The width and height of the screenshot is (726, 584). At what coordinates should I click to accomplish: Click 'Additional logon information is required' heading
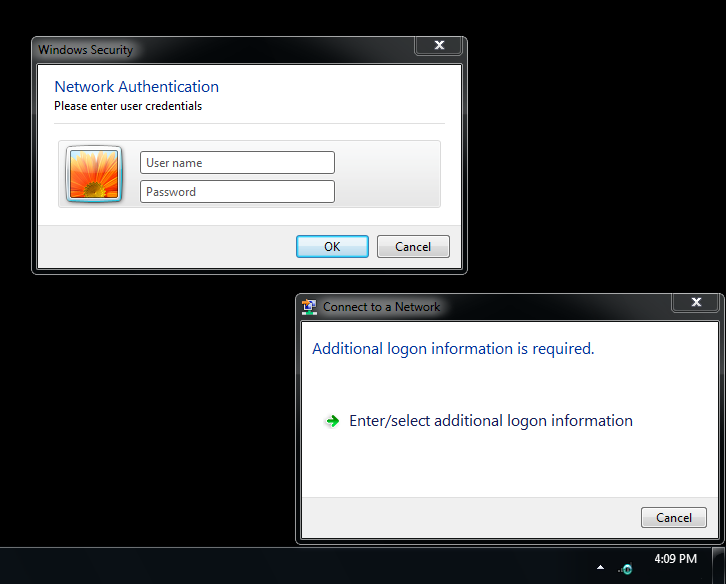click(453, 349)
